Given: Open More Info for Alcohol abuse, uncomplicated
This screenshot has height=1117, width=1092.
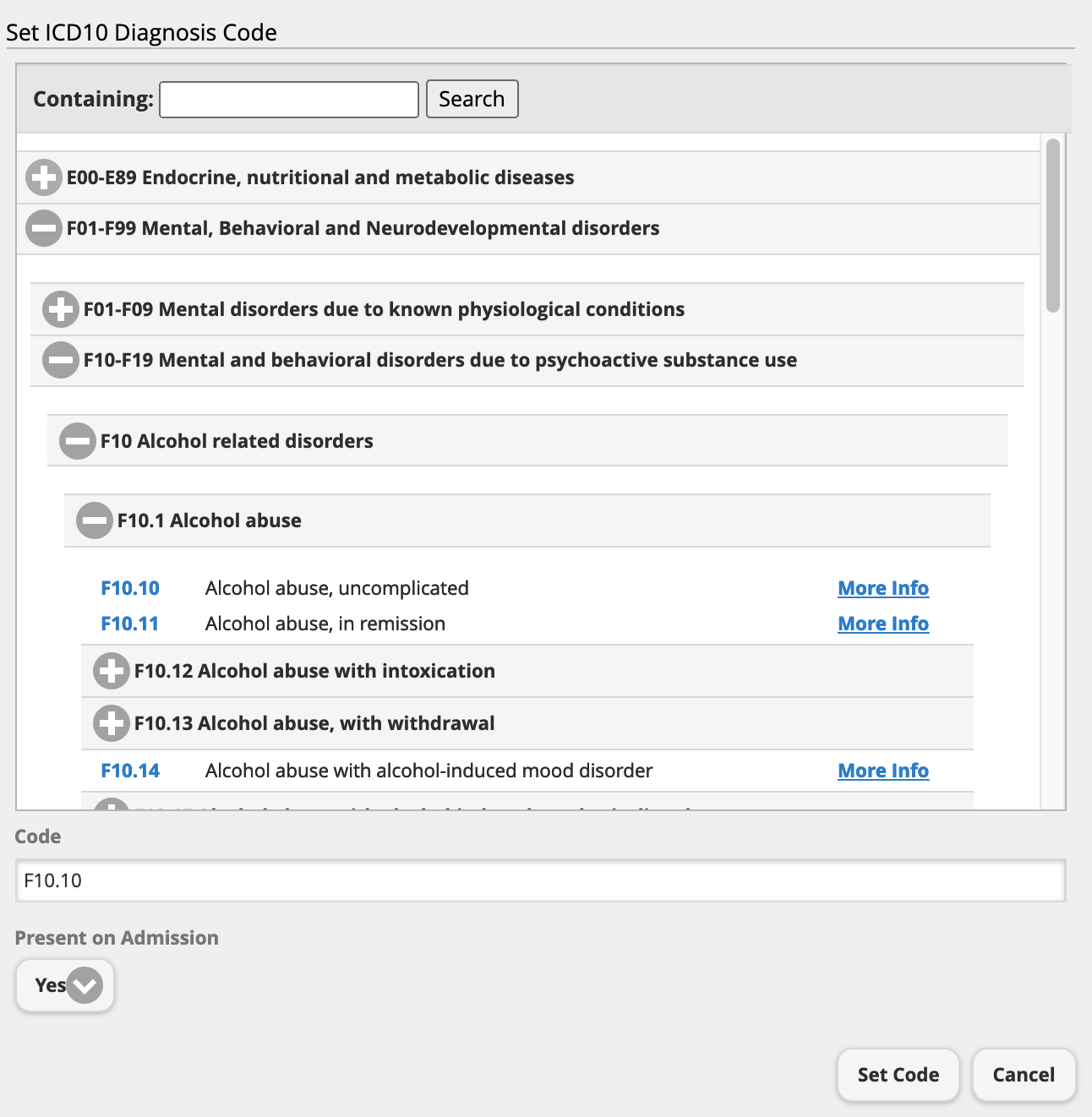Looking at the screenshot, I should [x=882, y=588].
